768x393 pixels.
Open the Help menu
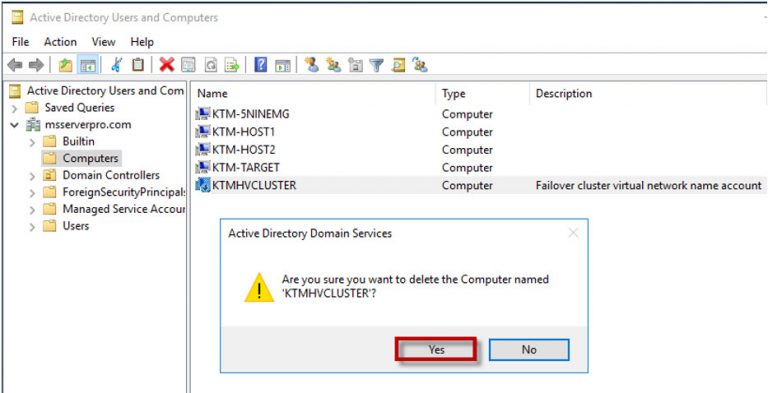click(142, 42)
